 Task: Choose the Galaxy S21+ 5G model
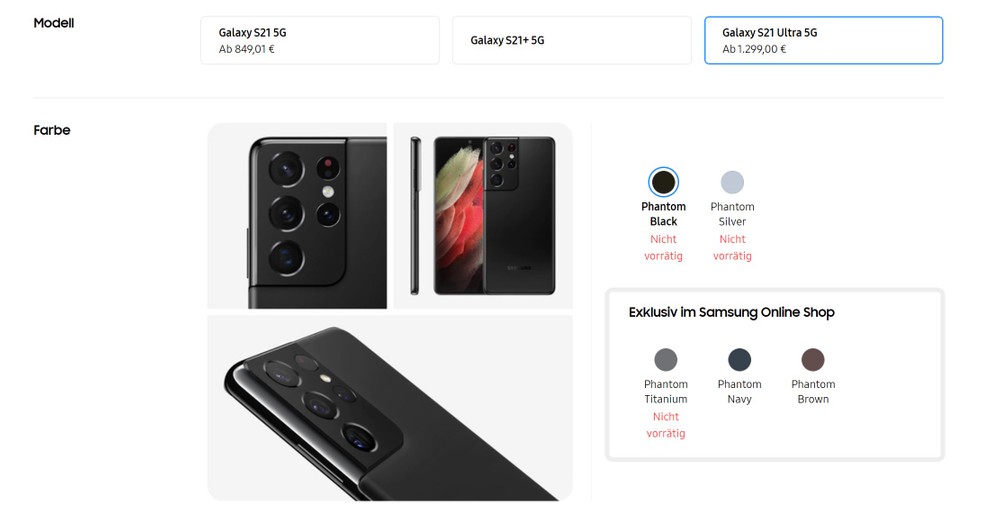click(x=571, y=40)
